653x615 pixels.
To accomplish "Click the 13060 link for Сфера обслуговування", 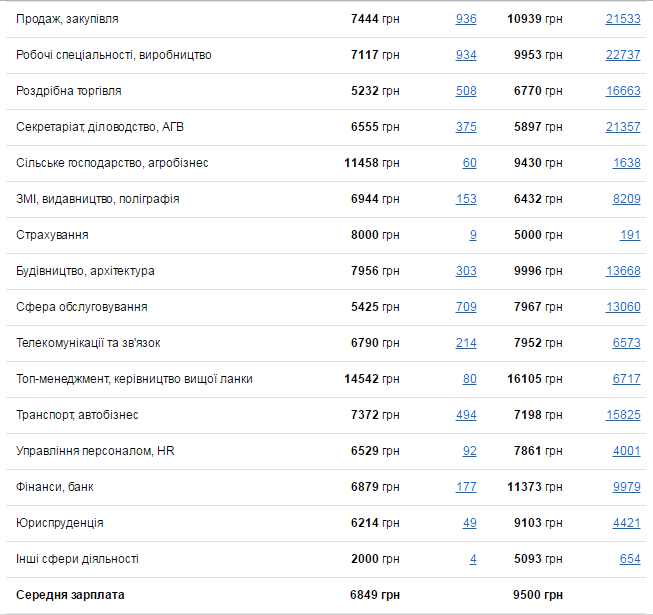I will click(622, 307).
